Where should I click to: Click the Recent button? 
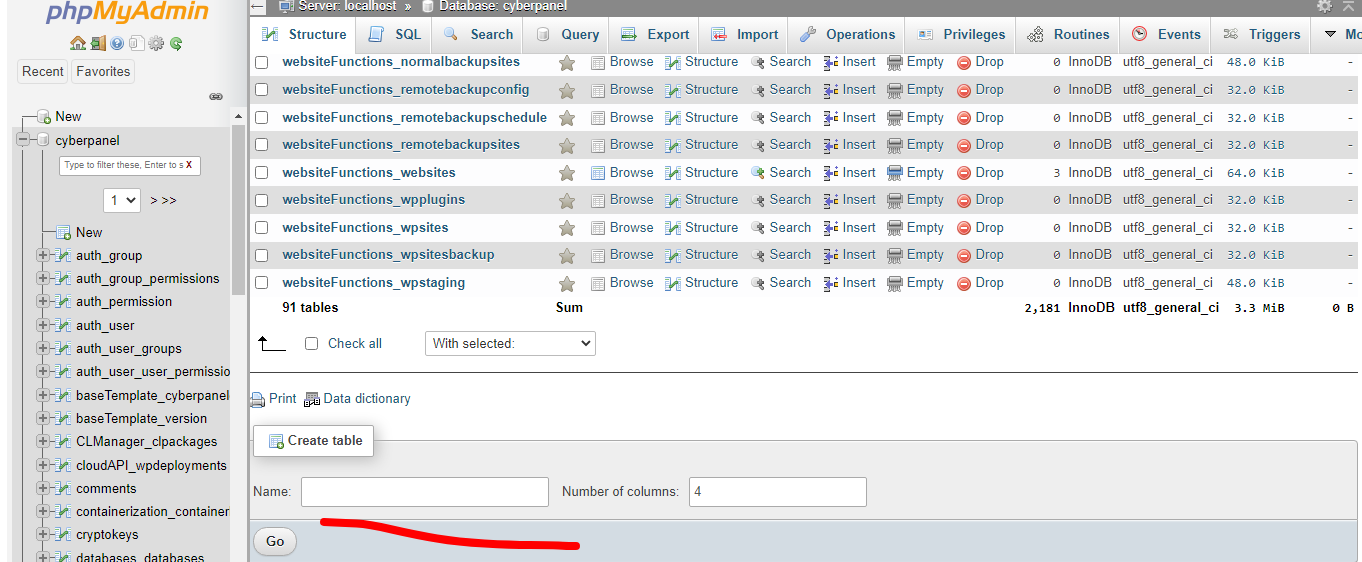pyautogui.click(x=43, y=72)
